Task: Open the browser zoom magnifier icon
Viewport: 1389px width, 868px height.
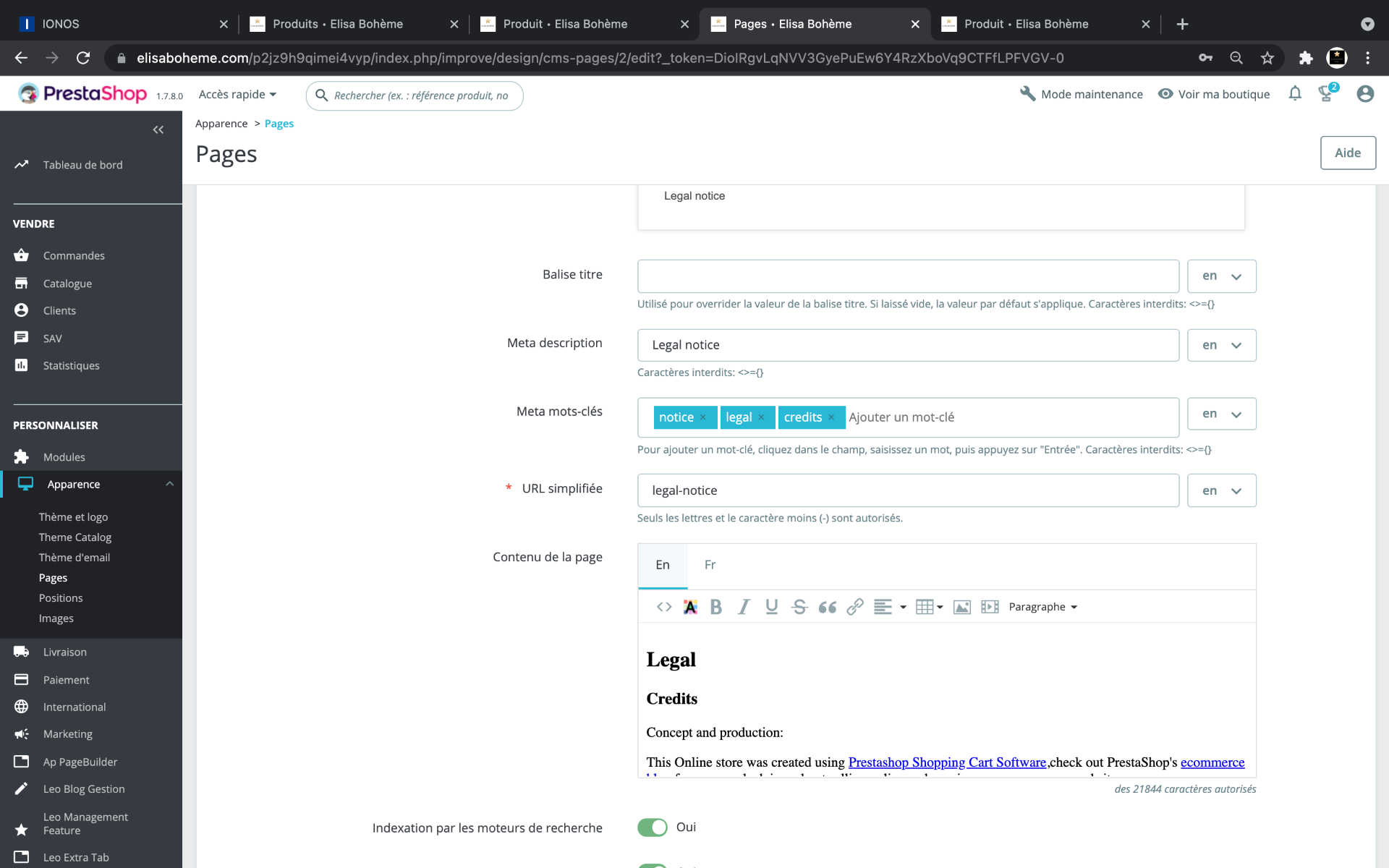Action: click(x=1236, y=58)
